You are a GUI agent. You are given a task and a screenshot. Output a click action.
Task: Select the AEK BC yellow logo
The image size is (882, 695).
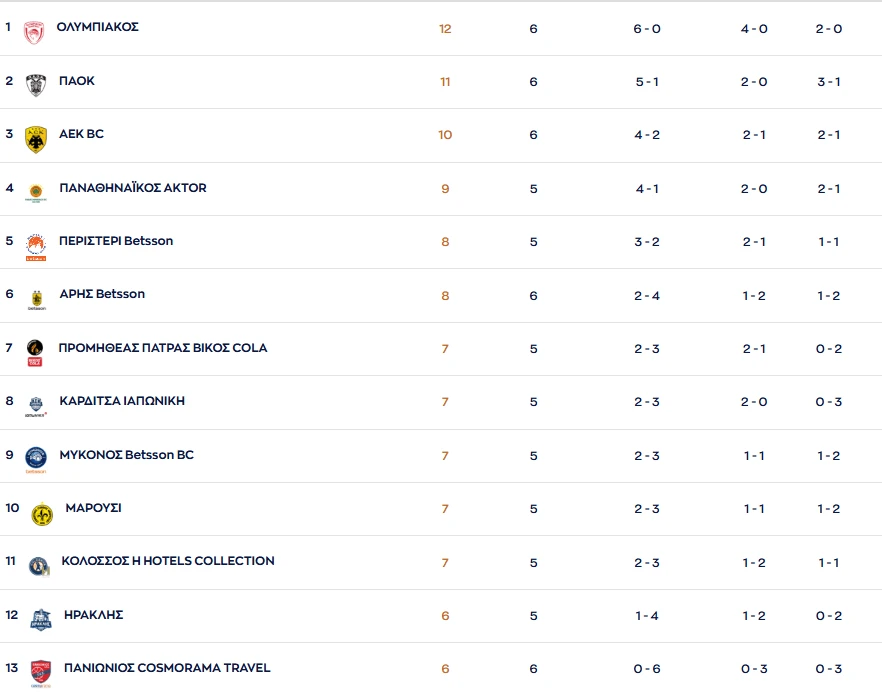pyautogui.click(x=36, y=138)
